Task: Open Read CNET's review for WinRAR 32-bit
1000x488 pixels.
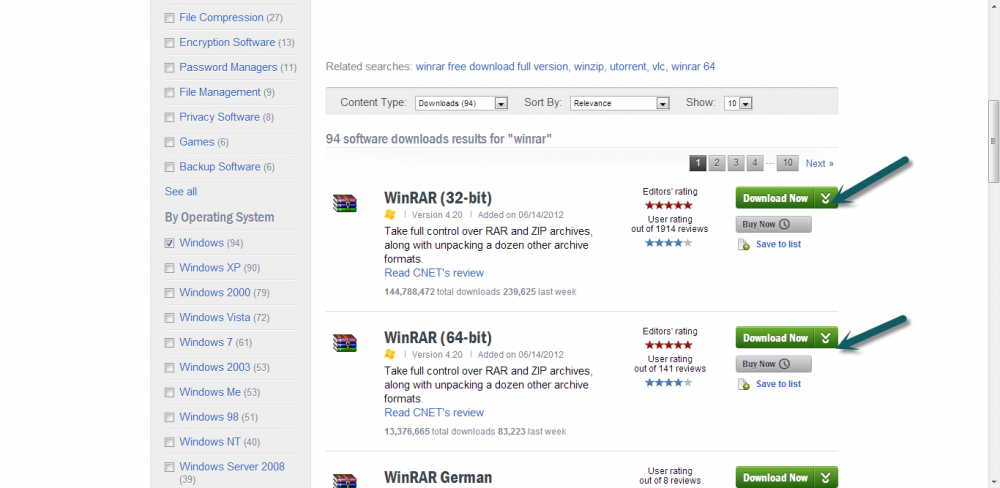Action: point(434,273)
